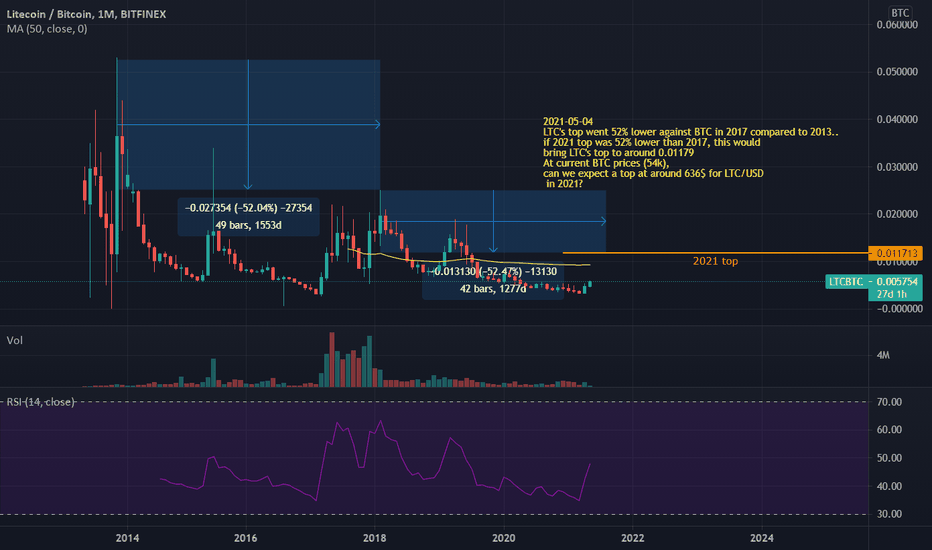
Task: Click the 50.00 RSI axis label
Action: coord(889,458)
